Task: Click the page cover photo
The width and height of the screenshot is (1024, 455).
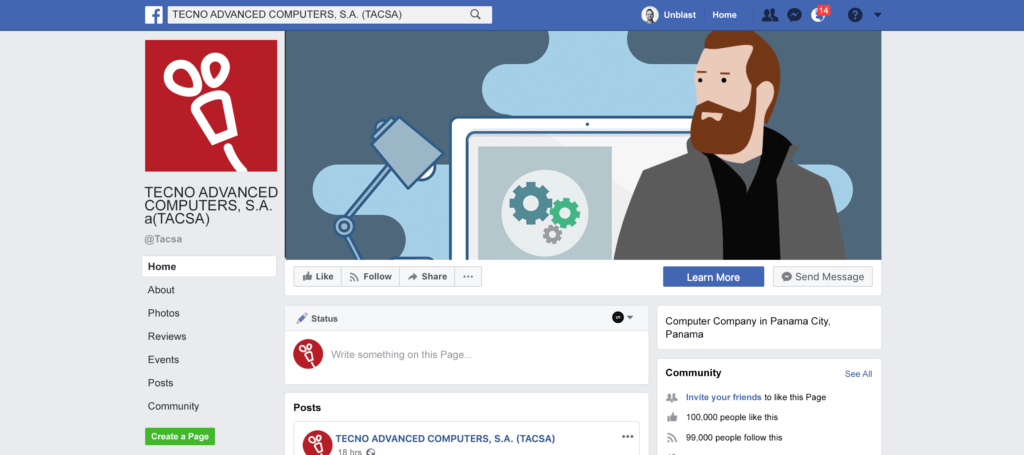Action: 583,145
